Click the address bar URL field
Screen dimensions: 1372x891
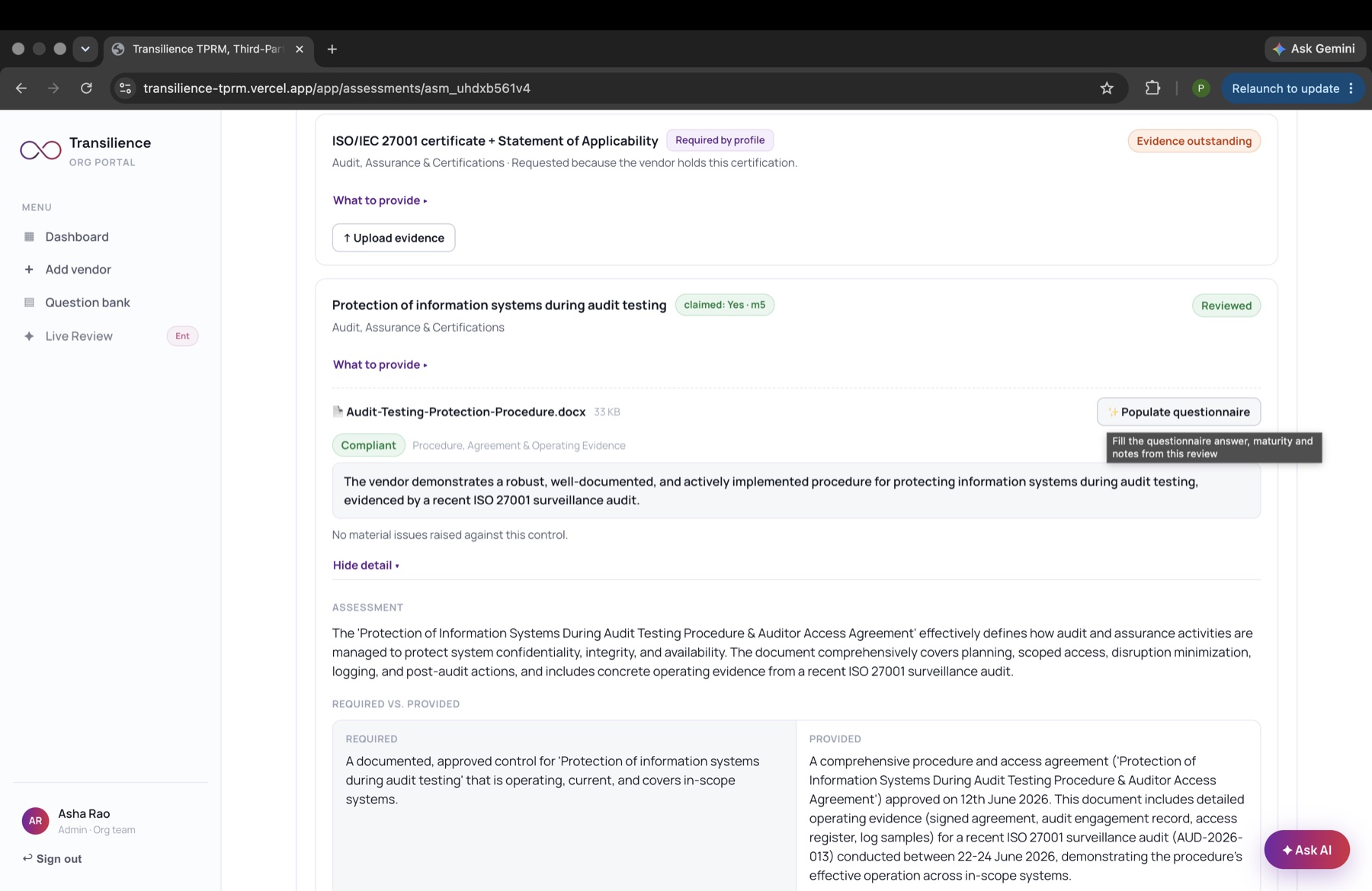coord(610,88)
